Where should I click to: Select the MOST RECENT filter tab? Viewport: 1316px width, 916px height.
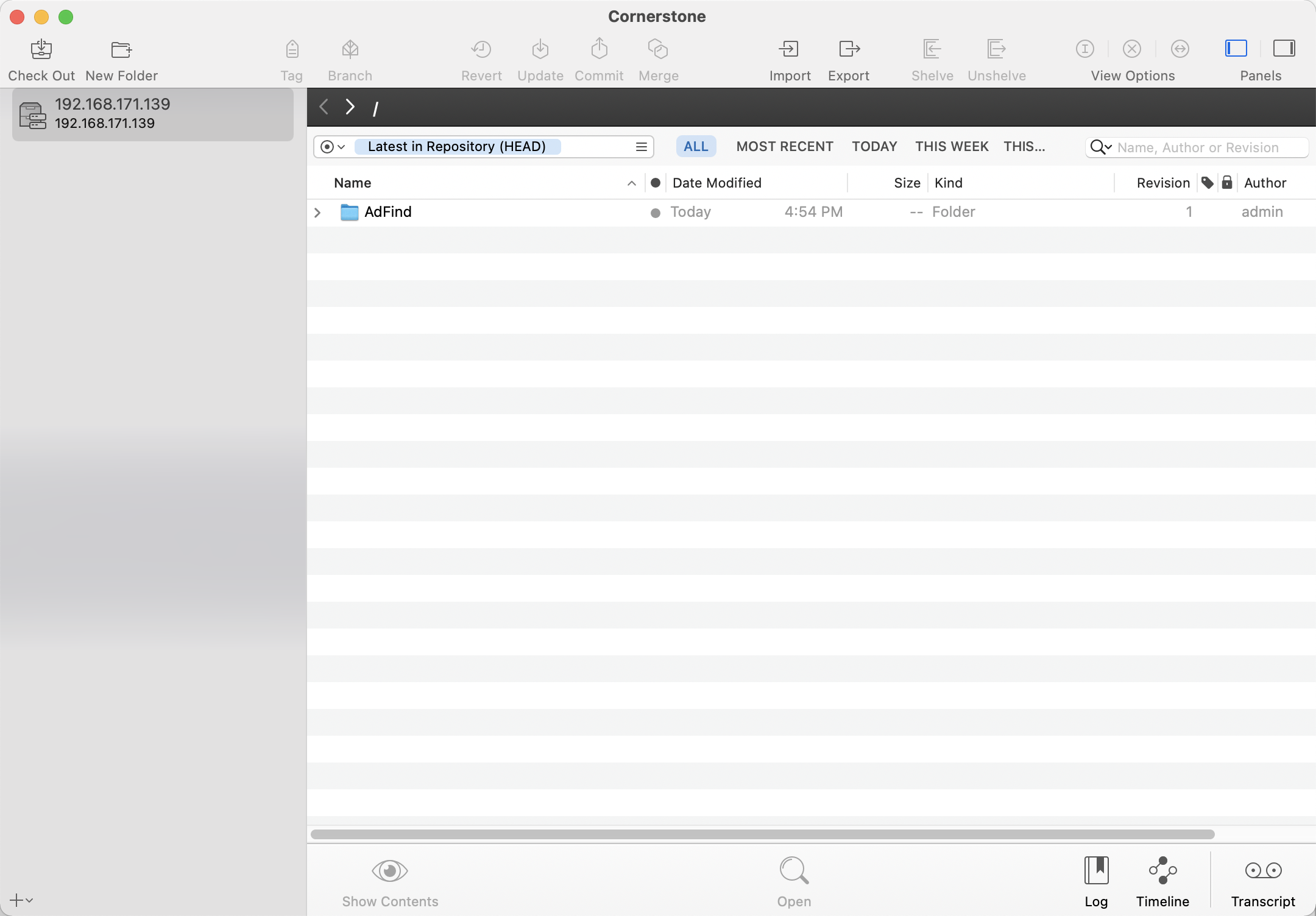pyautogui.click(x=784, y=147)
